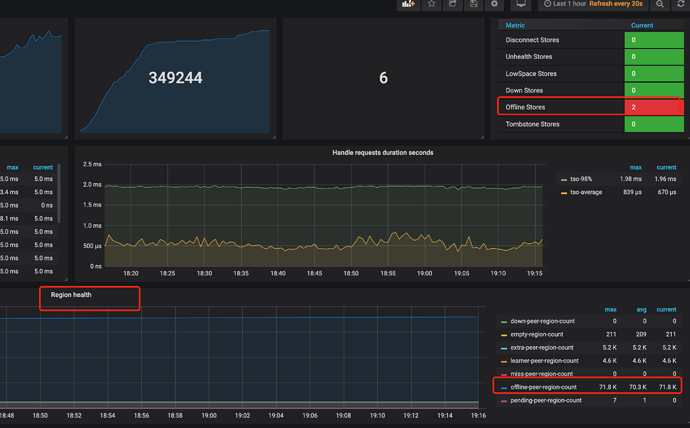Image resolution: width=690 pixels, height=428 pixels.
Task: Sort Region health legend by avg
Action: (639, 309)
